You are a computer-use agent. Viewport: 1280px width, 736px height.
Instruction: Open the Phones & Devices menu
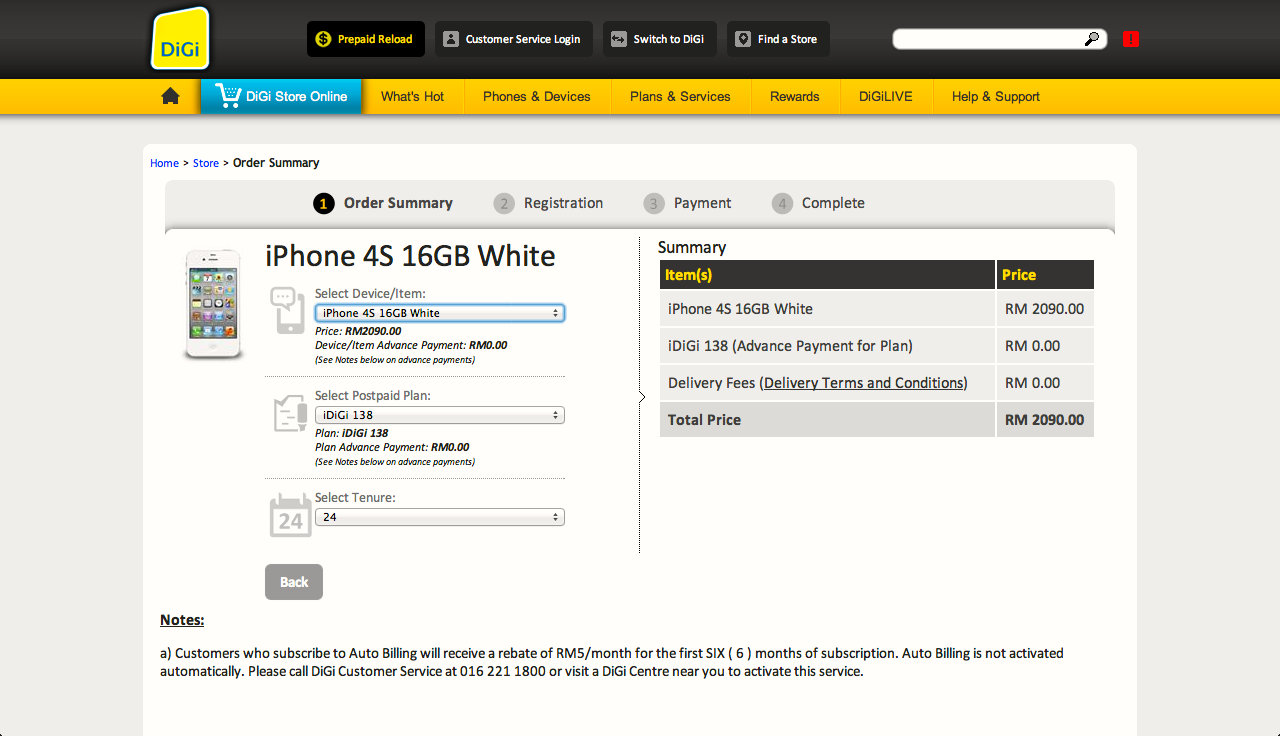tap(537, 96)
